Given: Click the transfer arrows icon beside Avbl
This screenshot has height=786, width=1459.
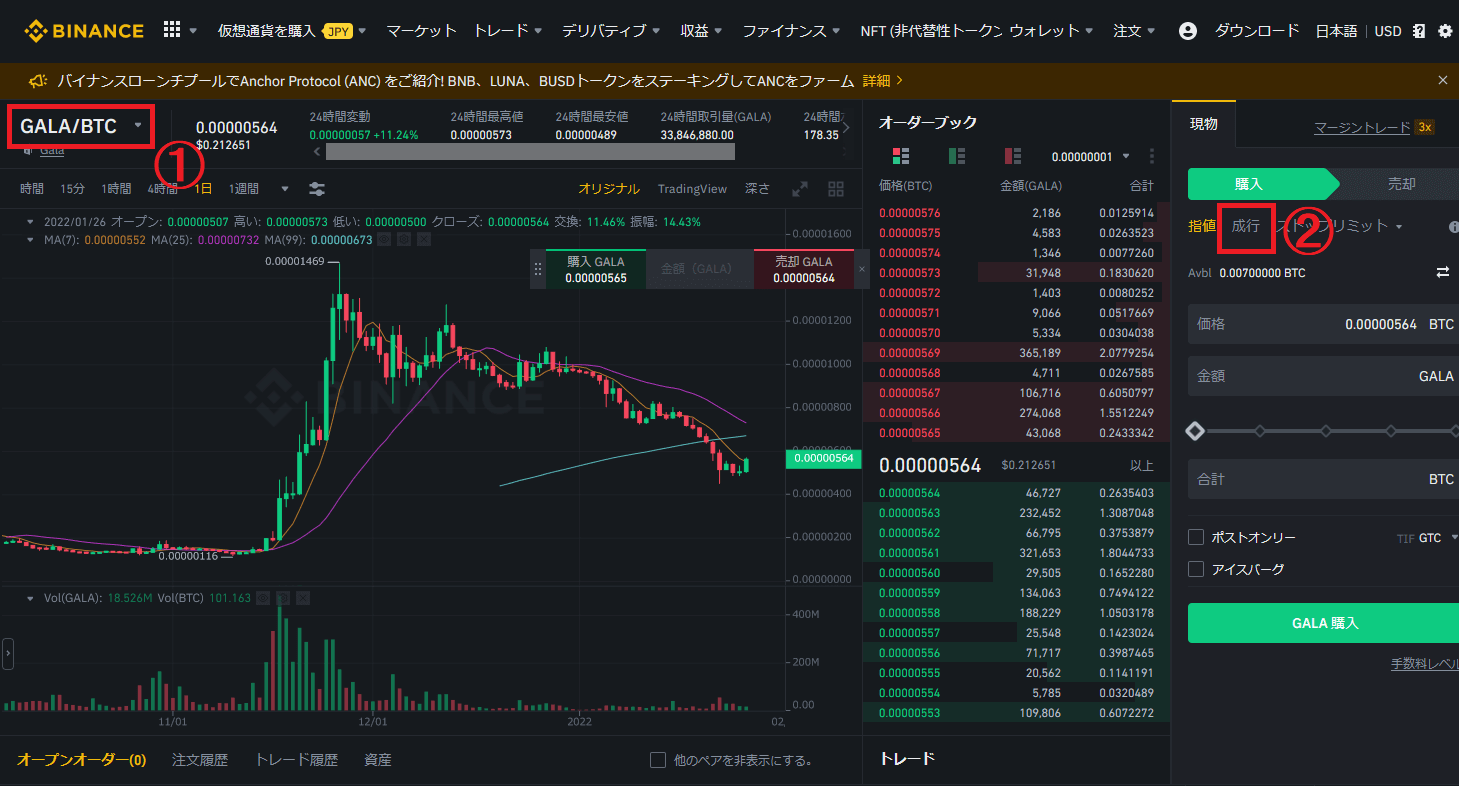Looking at the screenshot, I should click(x=1443, y=272).
